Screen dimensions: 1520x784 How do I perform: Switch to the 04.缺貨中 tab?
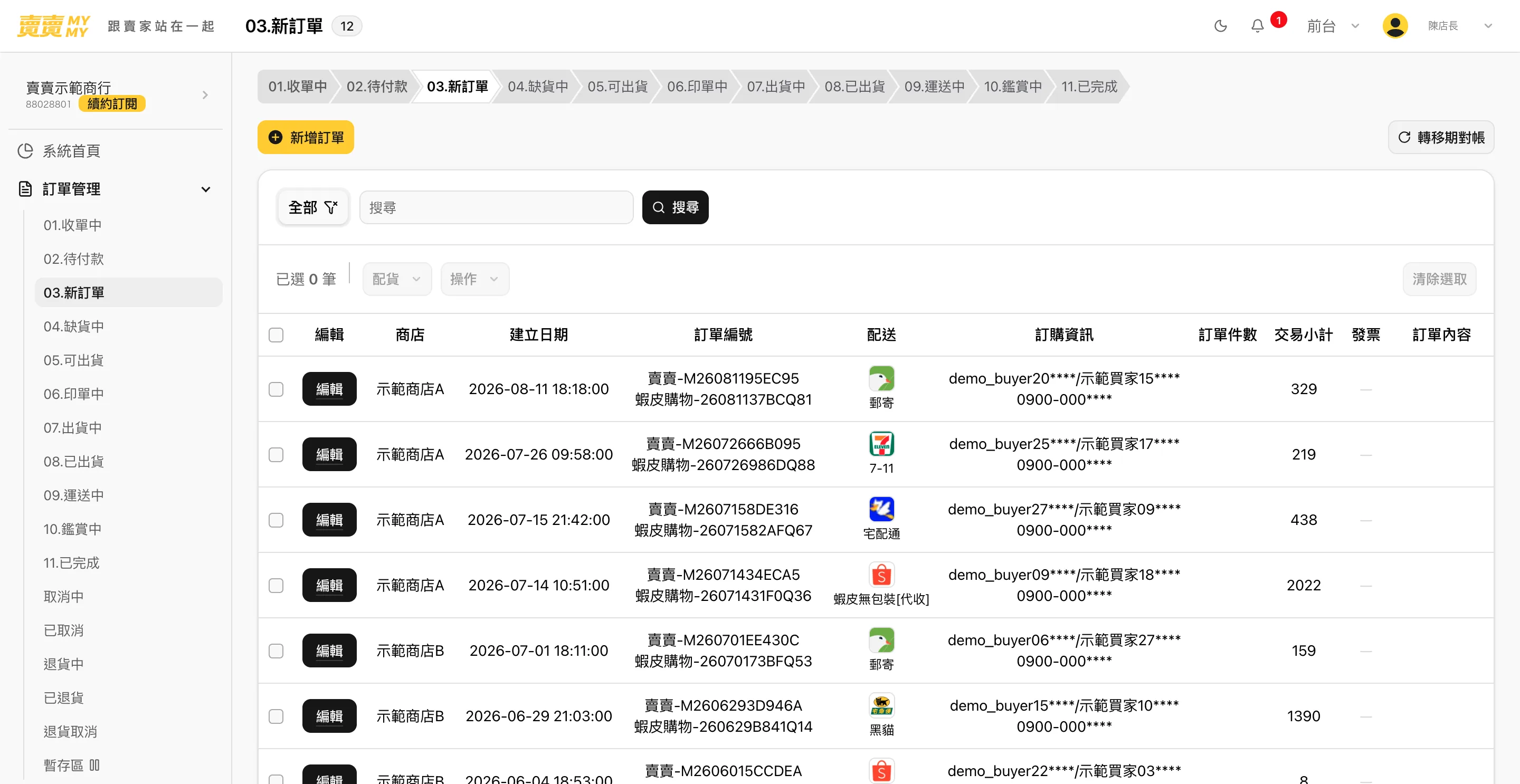(x=538, y=87)
